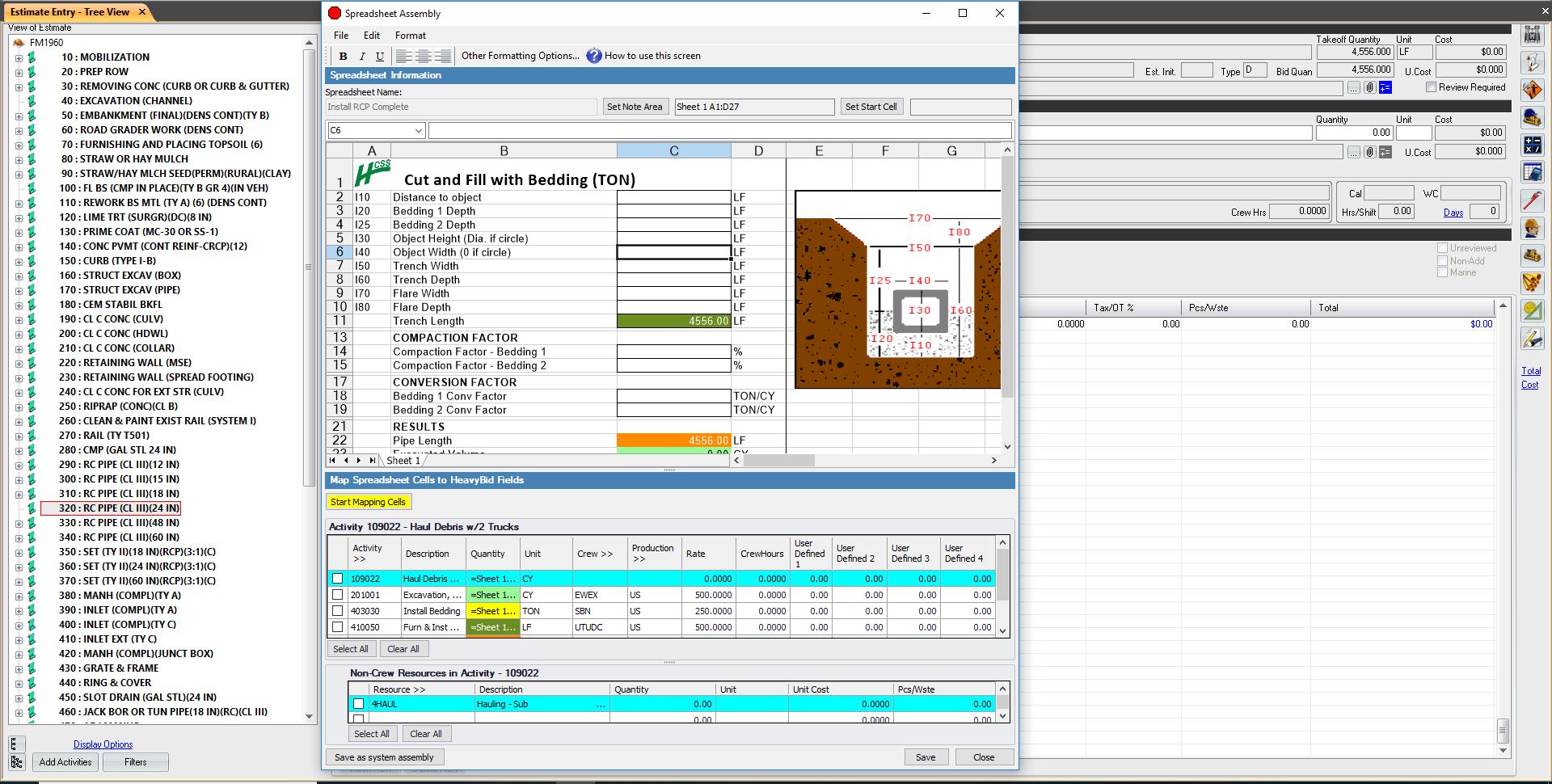Viewport: 1552px width, 784px height.
Task: Expand biditem 380 : MANH (COMPL)(TY A)
Action: coord(19,596)
